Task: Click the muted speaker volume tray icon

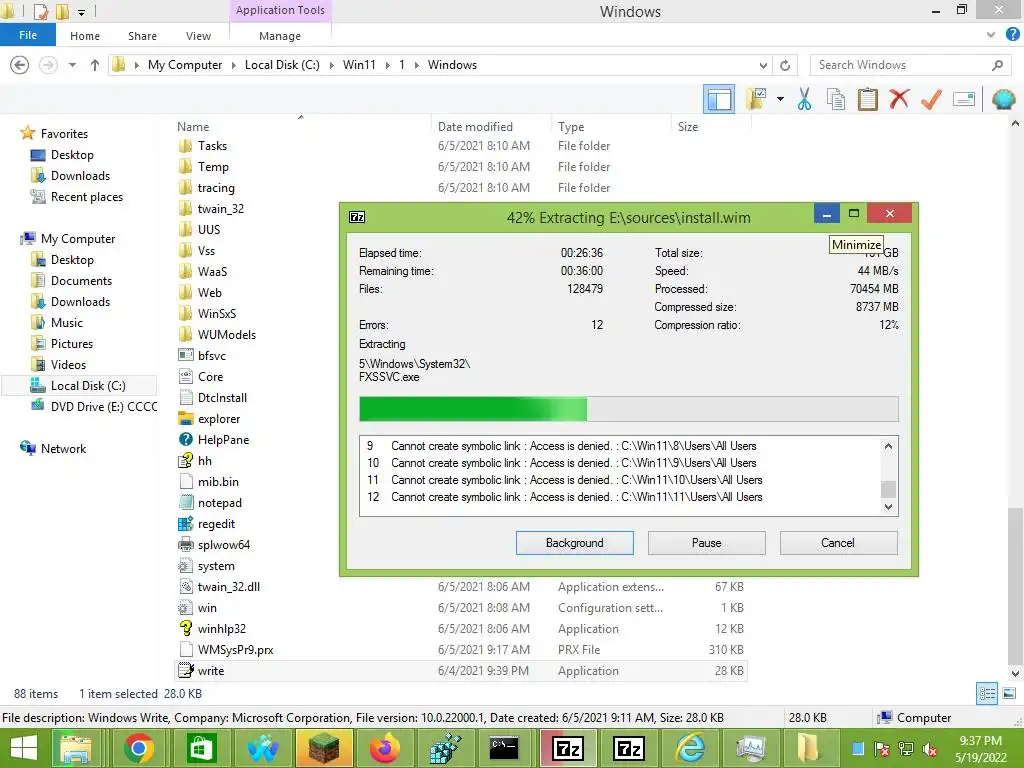Action: [x=929, y=750]
